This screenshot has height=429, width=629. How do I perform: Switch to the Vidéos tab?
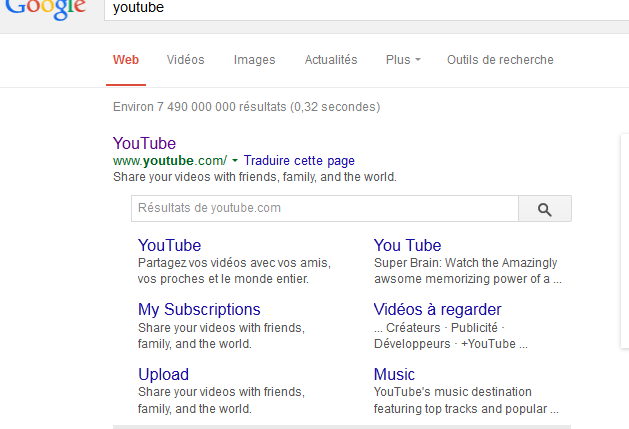(x=185, y=60)
